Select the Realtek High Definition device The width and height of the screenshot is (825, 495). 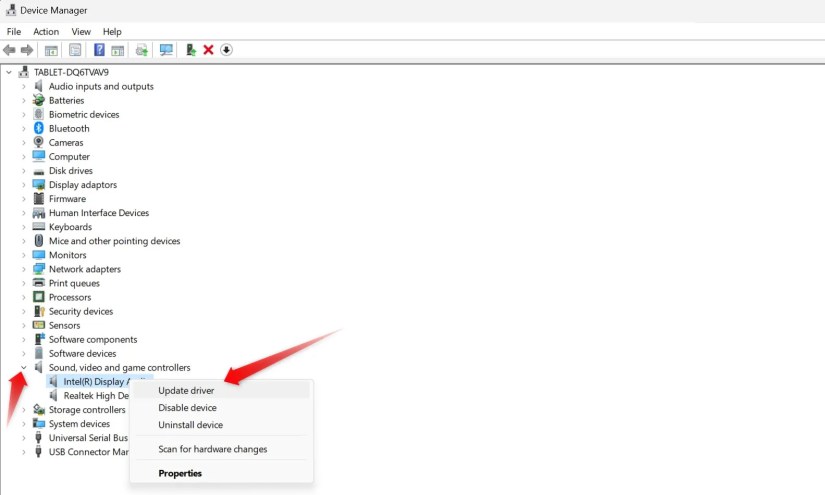click(96, 395)
